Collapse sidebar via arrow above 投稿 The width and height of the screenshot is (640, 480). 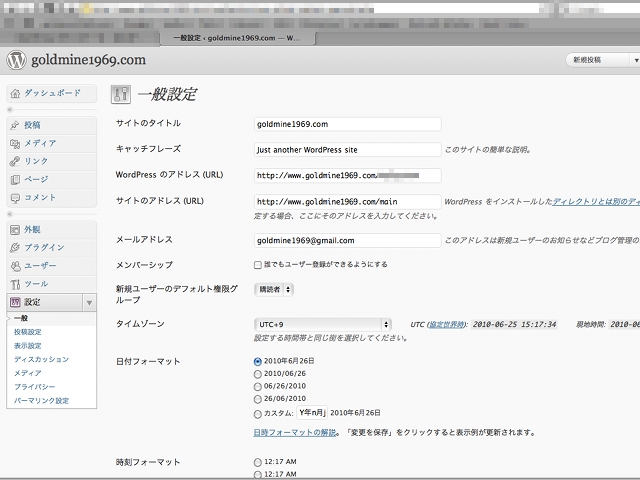click(x=10, y=110)
